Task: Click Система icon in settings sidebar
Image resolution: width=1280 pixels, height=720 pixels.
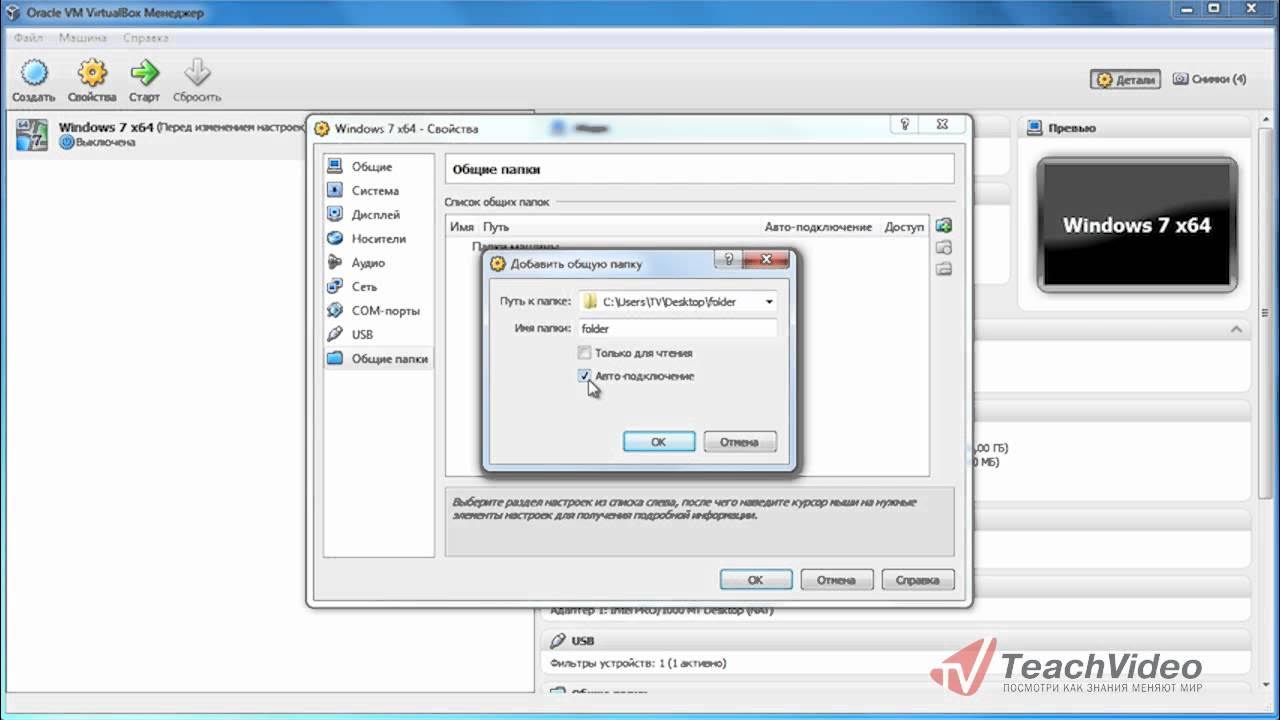Action: click(335, 190)
